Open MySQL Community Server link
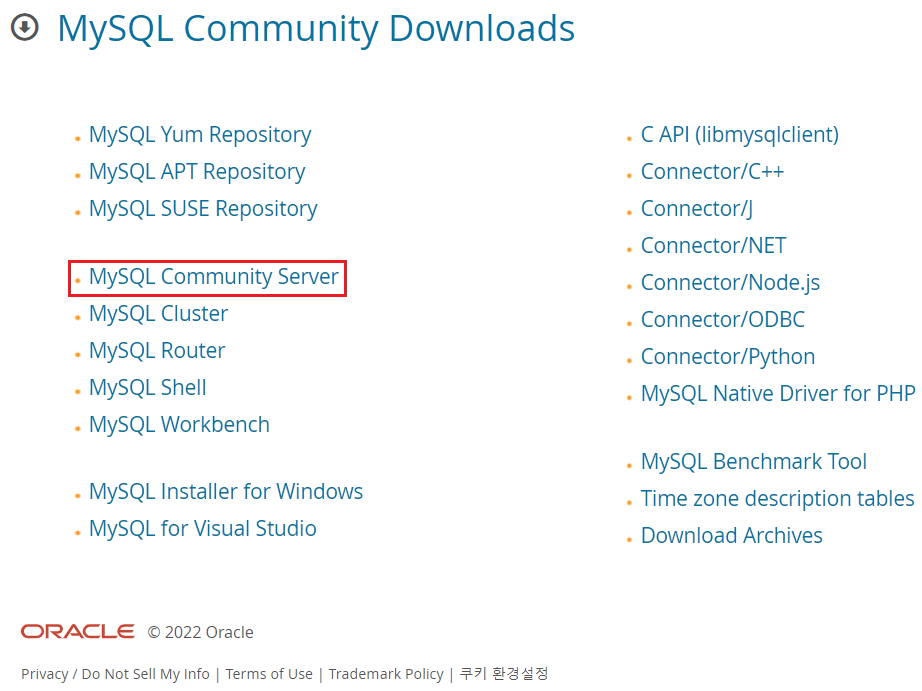 213,277
